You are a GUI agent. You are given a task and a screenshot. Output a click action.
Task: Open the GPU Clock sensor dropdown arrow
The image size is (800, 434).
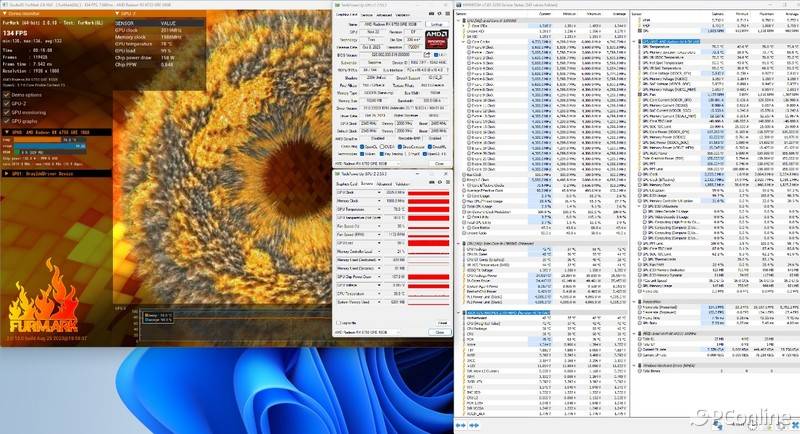pyautogui.click(x=378, y=193)
